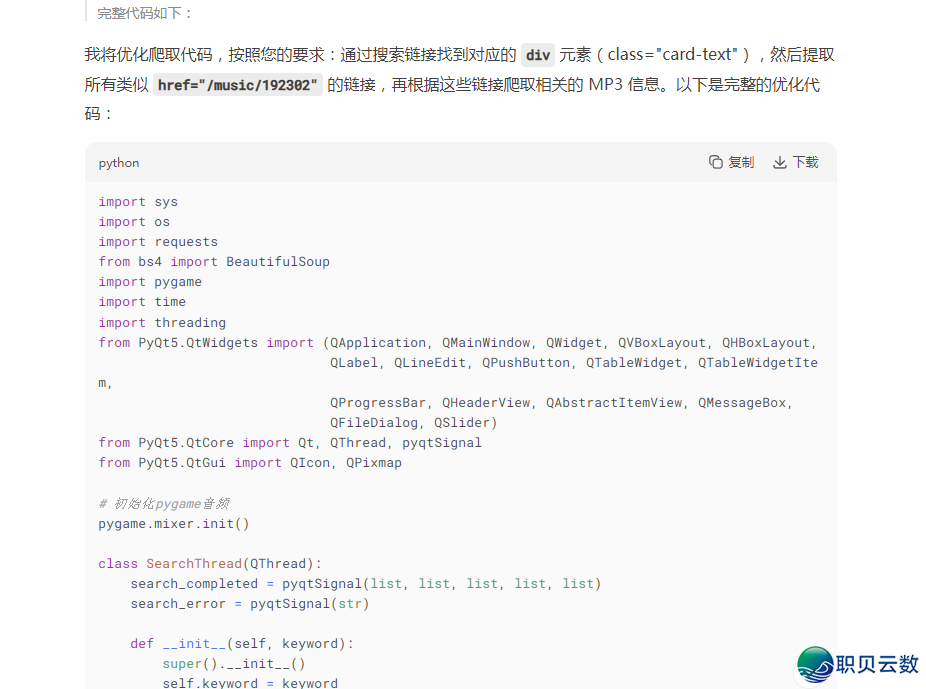Click the copy icon in code header
926x689 pixels.
pyautogui.click(x=716, y=162)
